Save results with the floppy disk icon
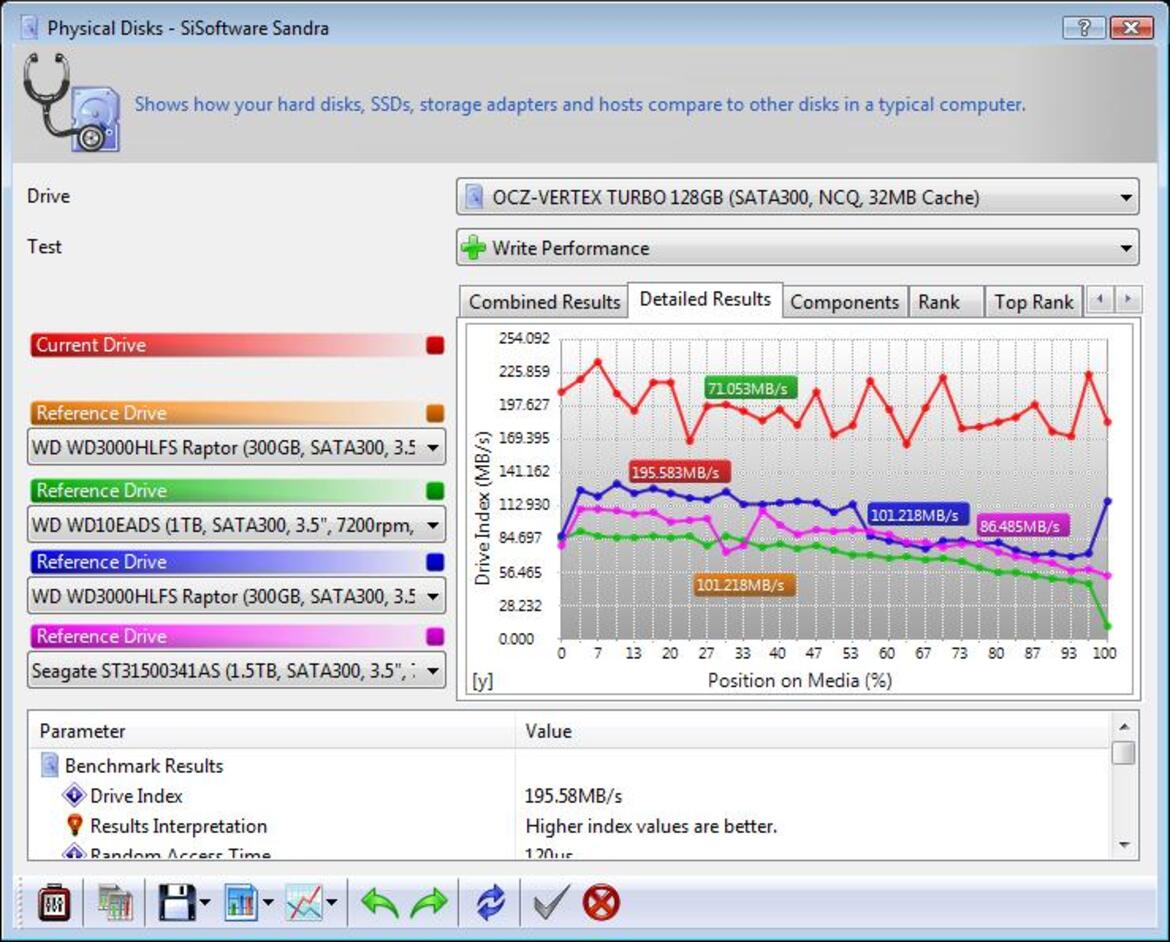1170x942 pixels. [x=176, y=903]
